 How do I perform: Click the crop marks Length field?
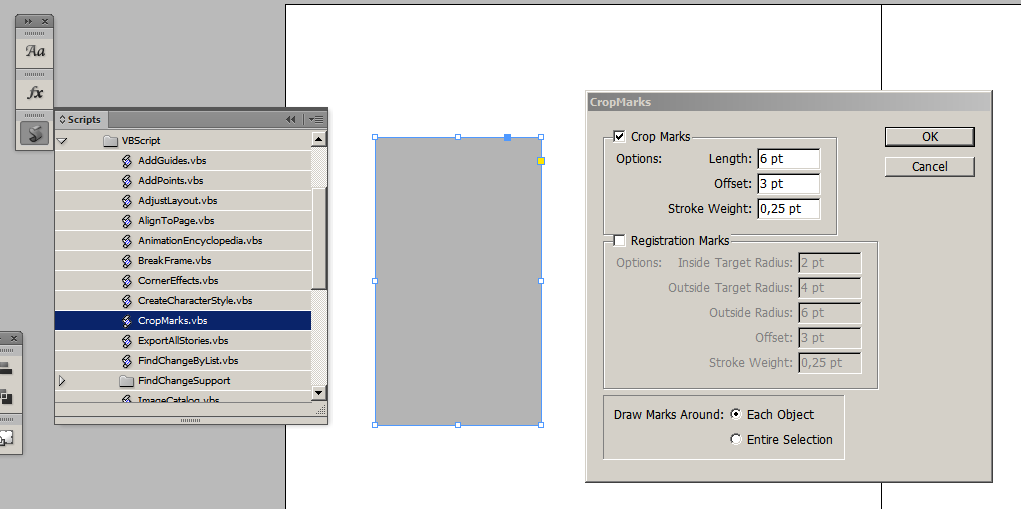(x=789, y=158)
